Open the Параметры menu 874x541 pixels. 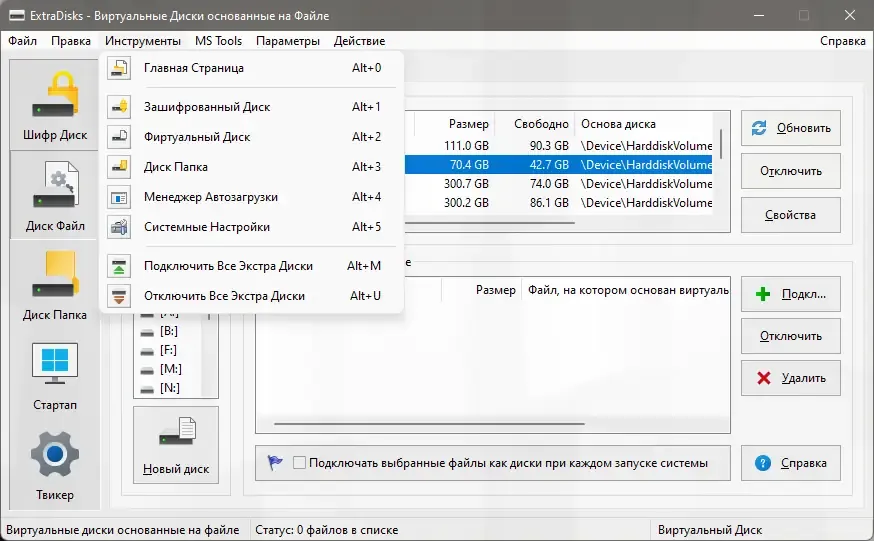click(x=288, y=41)
